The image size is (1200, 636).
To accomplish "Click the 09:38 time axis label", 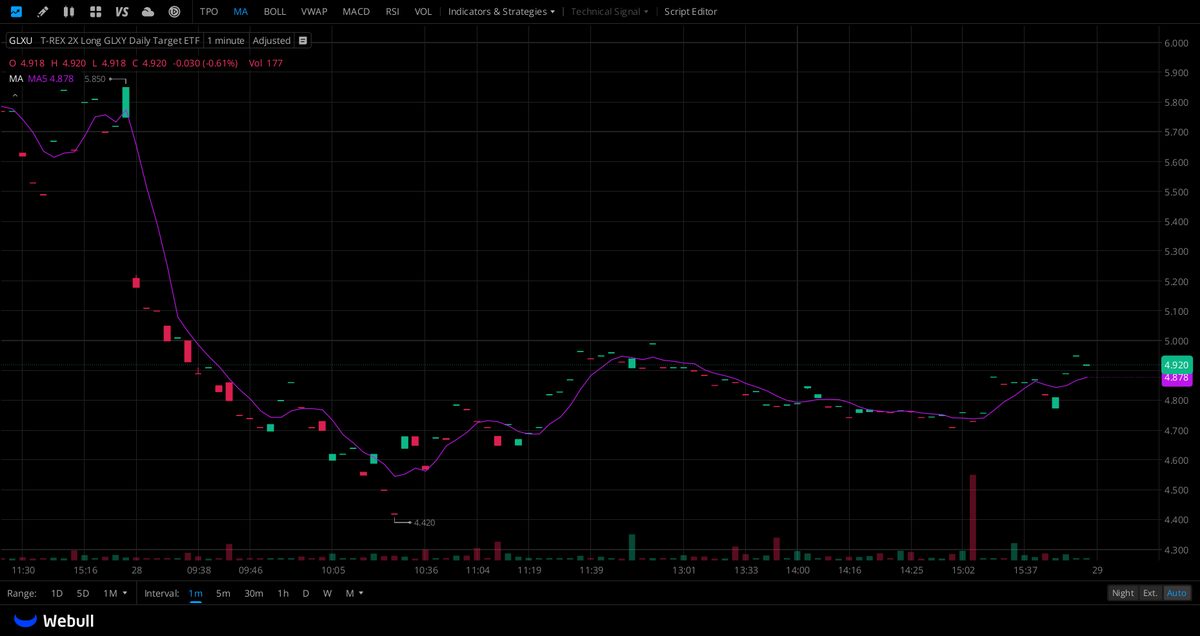I will [x=198, y=570].
